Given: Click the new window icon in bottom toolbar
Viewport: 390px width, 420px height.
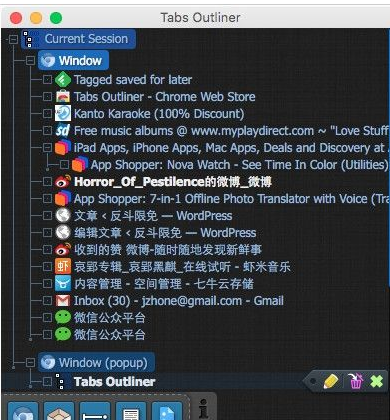Looking at the screenshot, I should (23, 411).
